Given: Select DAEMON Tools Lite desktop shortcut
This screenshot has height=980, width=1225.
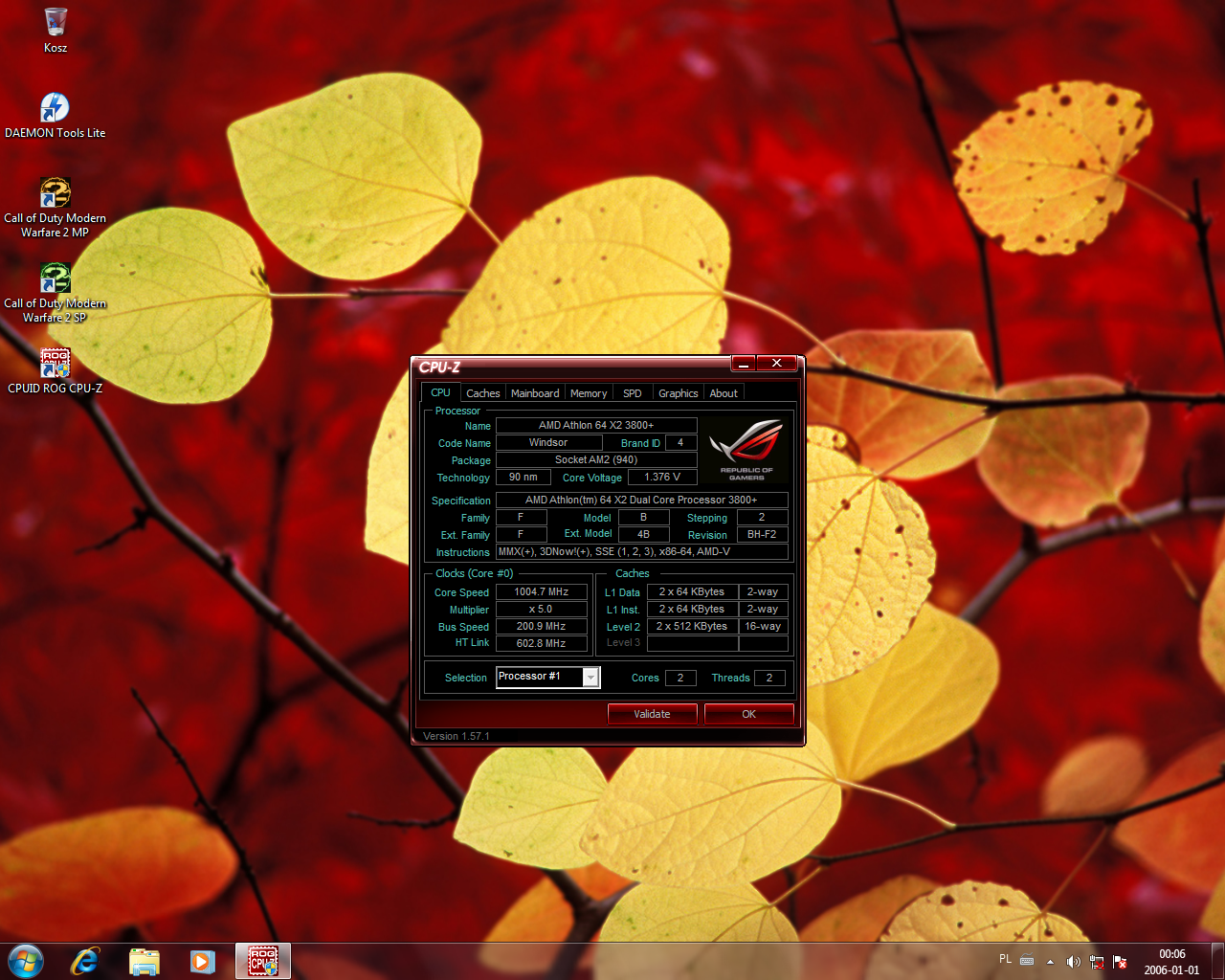Looking at the screenshot, I should click(x=55, y=108).
